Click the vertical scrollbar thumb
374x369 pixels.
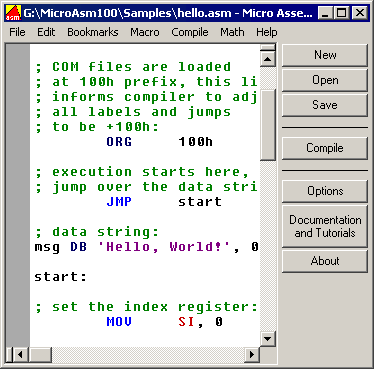click(x=268, y=125)
